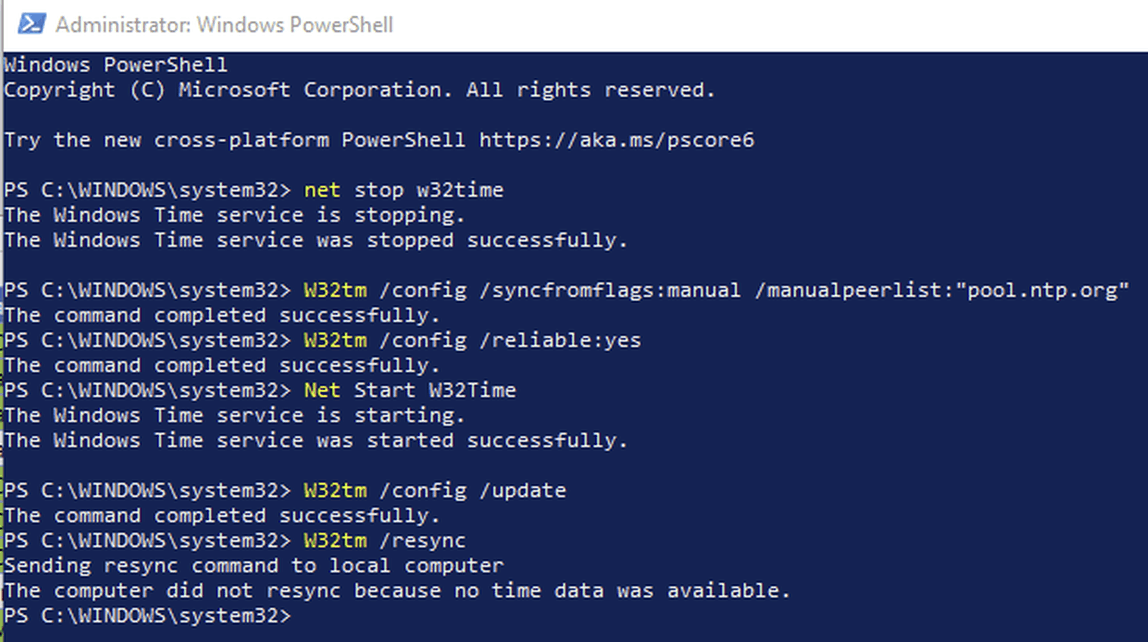Viewport: 1148px width, 642px height.
Task: Click the empty prompt on the last line
Action: (x=147, y=616)
